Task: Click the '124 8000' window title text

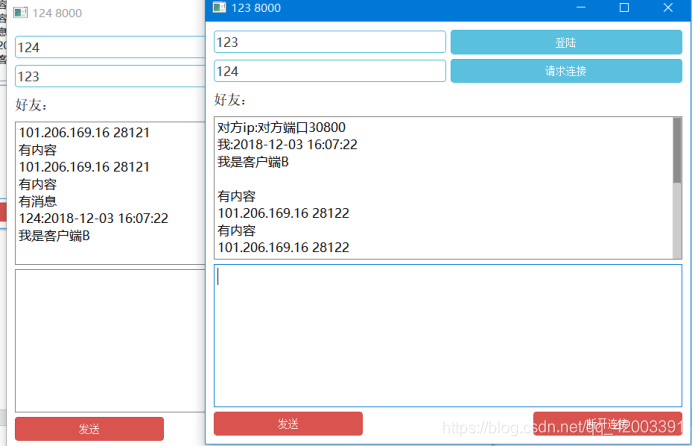Action: tap(57, 13)
